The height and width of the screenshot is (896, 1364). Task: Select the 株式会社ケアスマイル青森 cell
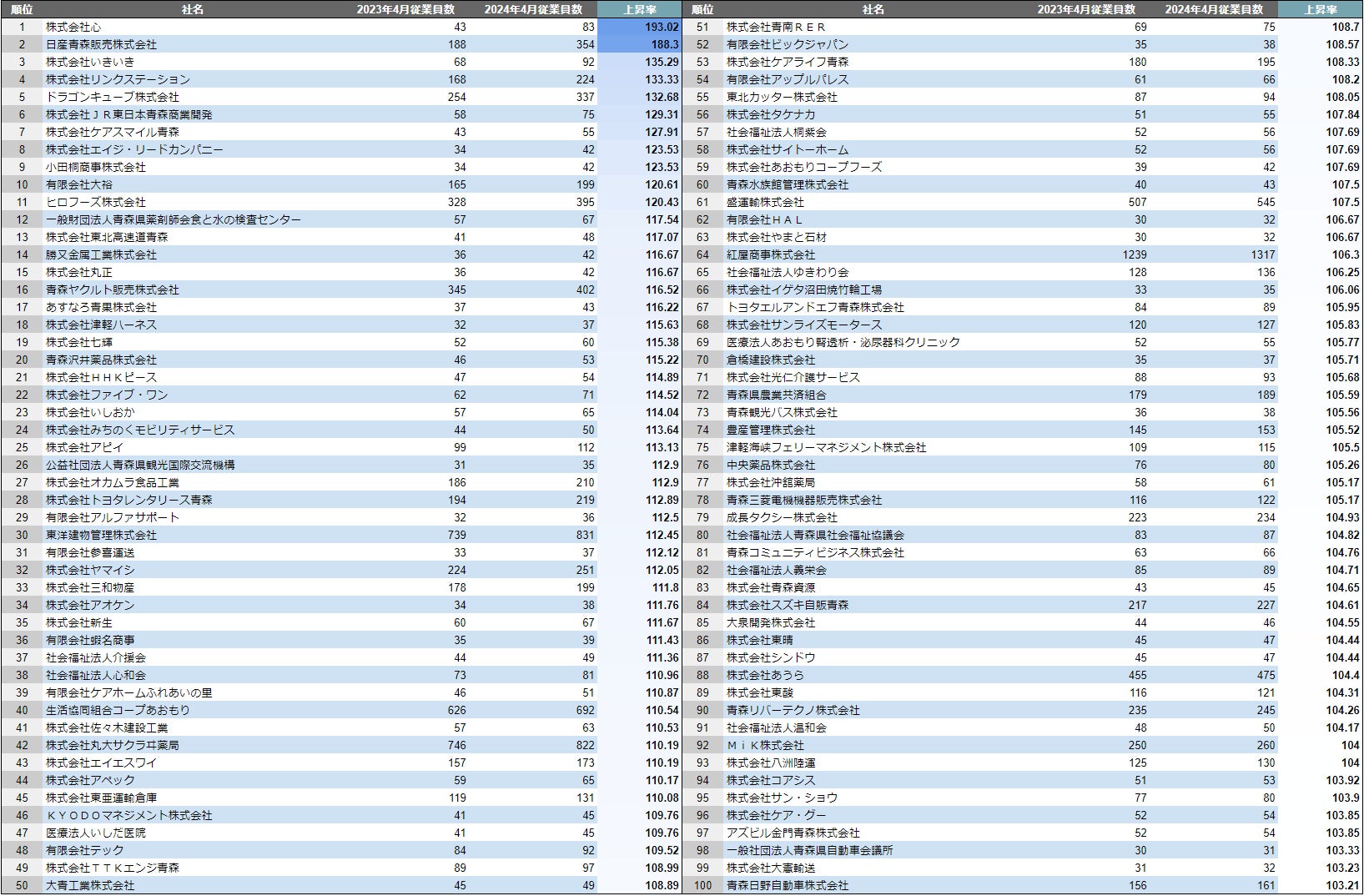point(113,132)
